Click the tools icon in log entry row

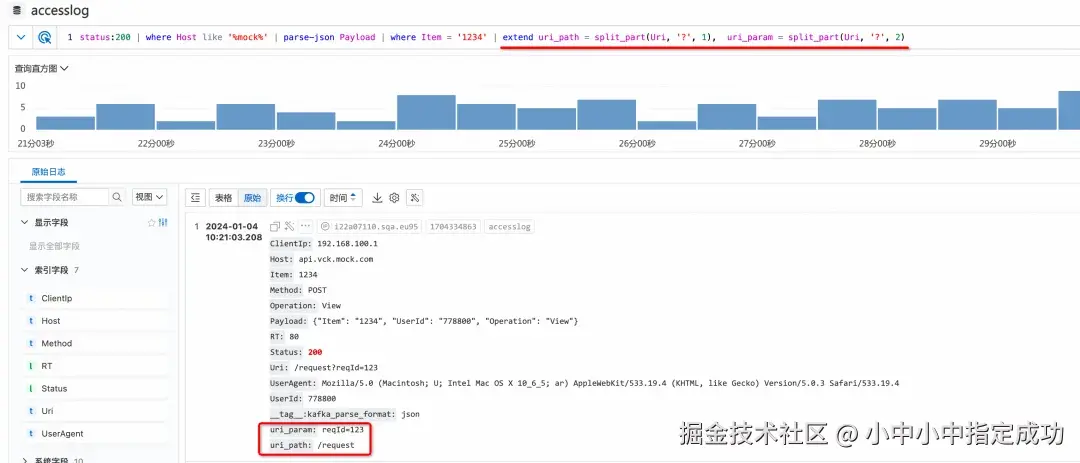[x=289, y=226]
